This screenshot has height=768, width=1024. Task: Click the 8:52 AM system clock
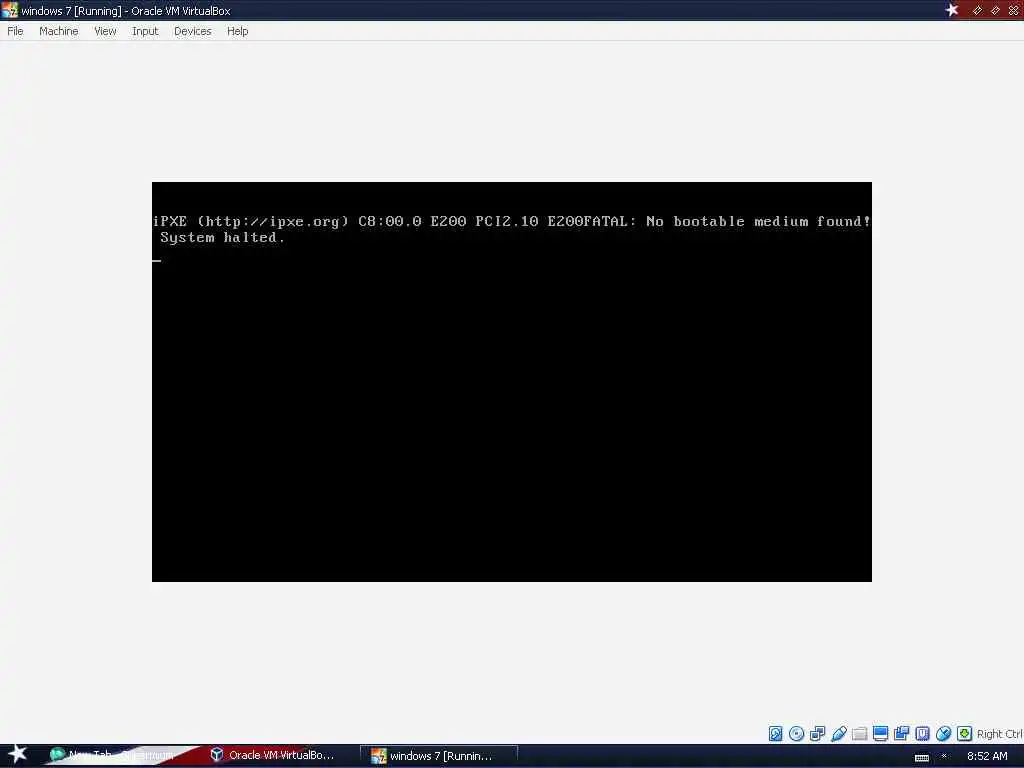pyautogui.click(x=987, y=756)
